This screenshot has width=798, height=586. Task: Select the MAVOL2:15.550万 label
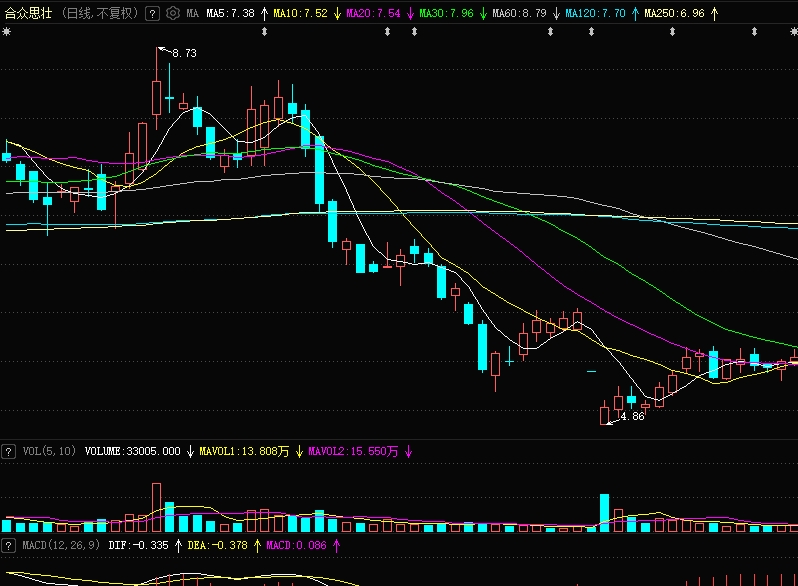point(353,451)
